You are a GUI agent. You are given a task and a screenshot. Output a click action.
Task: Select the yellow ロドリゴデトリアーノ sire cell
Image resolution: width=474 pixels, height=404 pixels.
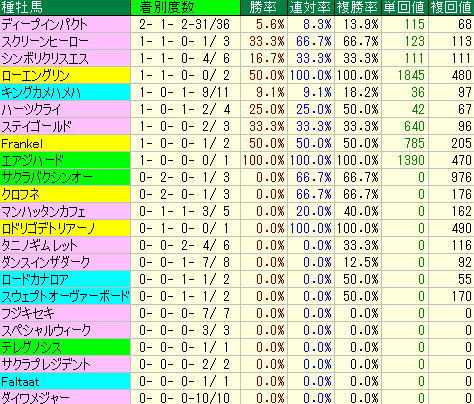(65, 228)
